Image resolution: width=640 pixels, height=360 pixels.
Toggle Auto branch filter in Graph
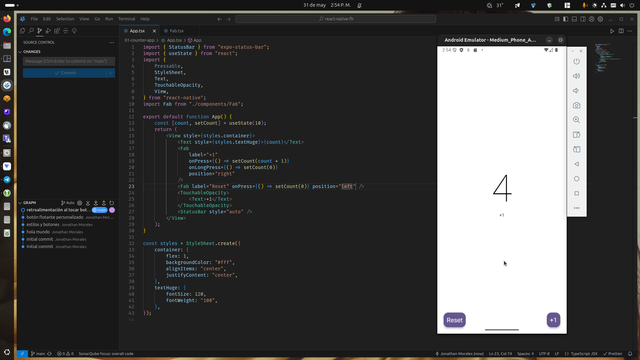pyautogui.click(x=68, y=203)
